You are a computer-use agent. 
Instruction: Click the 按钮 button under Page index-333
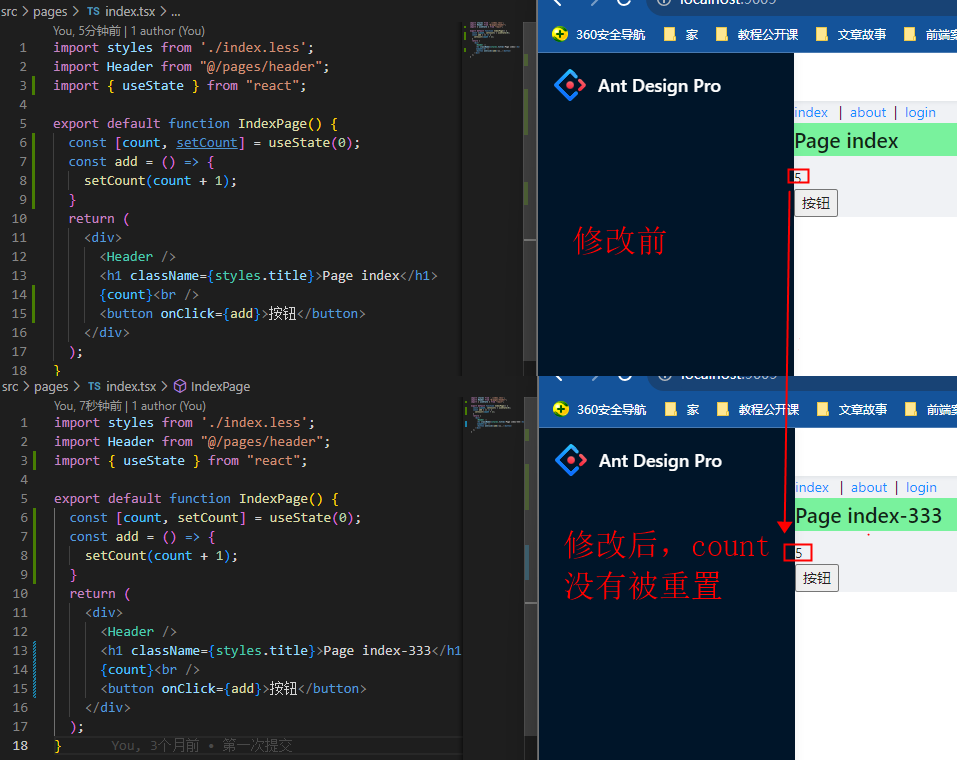(x=817, y=578)
